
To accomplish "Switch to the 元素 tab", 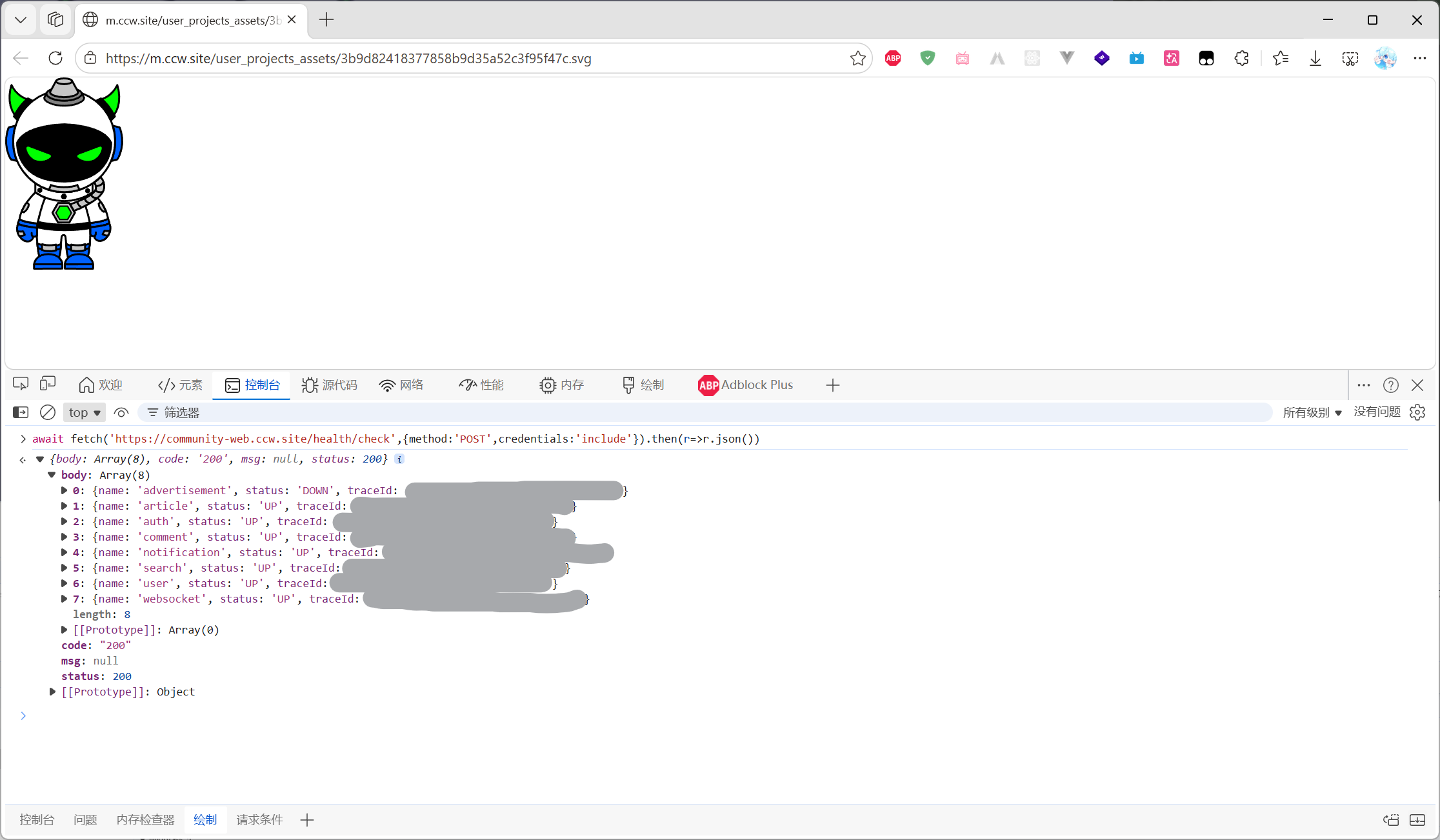I will [x=180, y=385].
